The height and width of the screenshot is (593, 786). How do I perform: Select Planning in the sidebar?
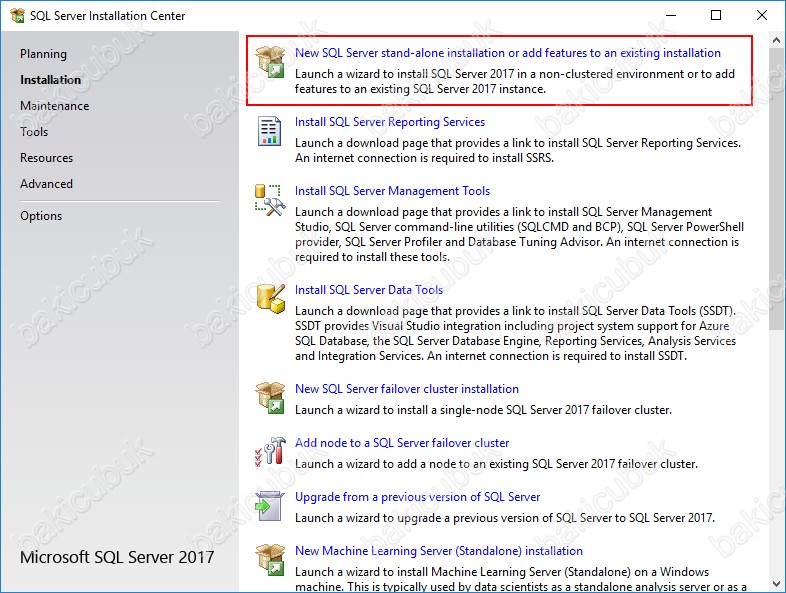tap(43, 54)
